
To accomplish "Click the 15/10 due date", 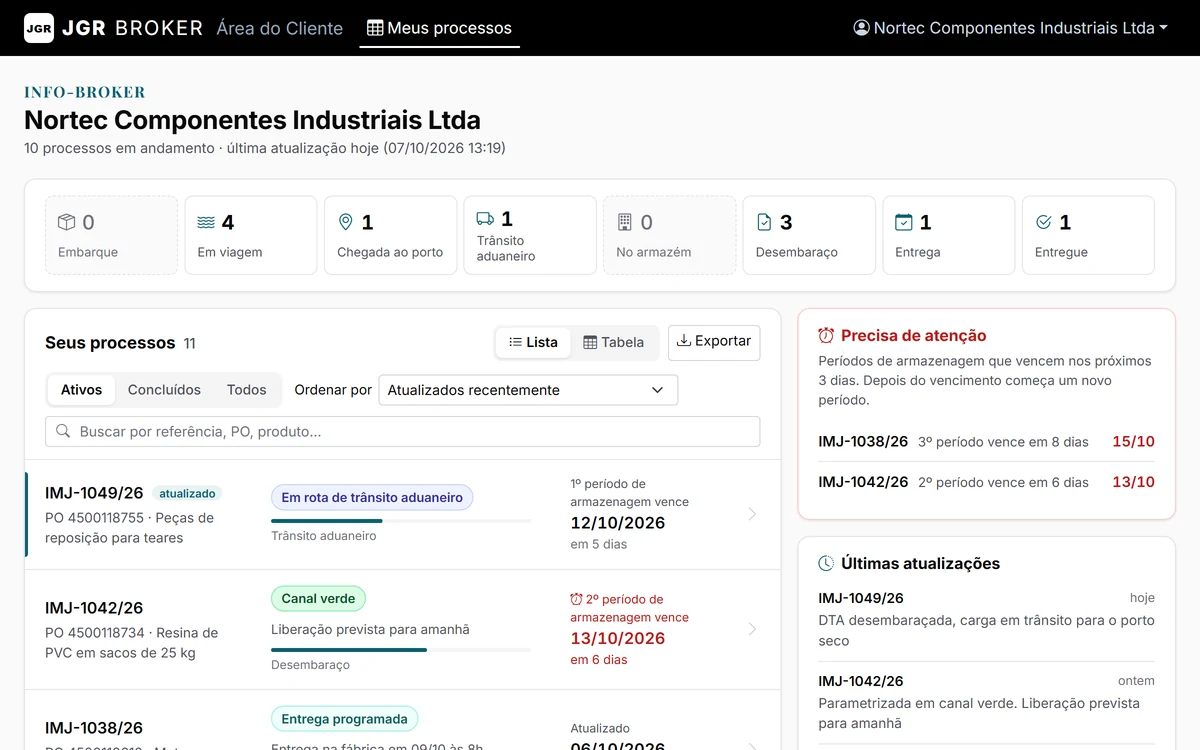I will (1133, 441).
